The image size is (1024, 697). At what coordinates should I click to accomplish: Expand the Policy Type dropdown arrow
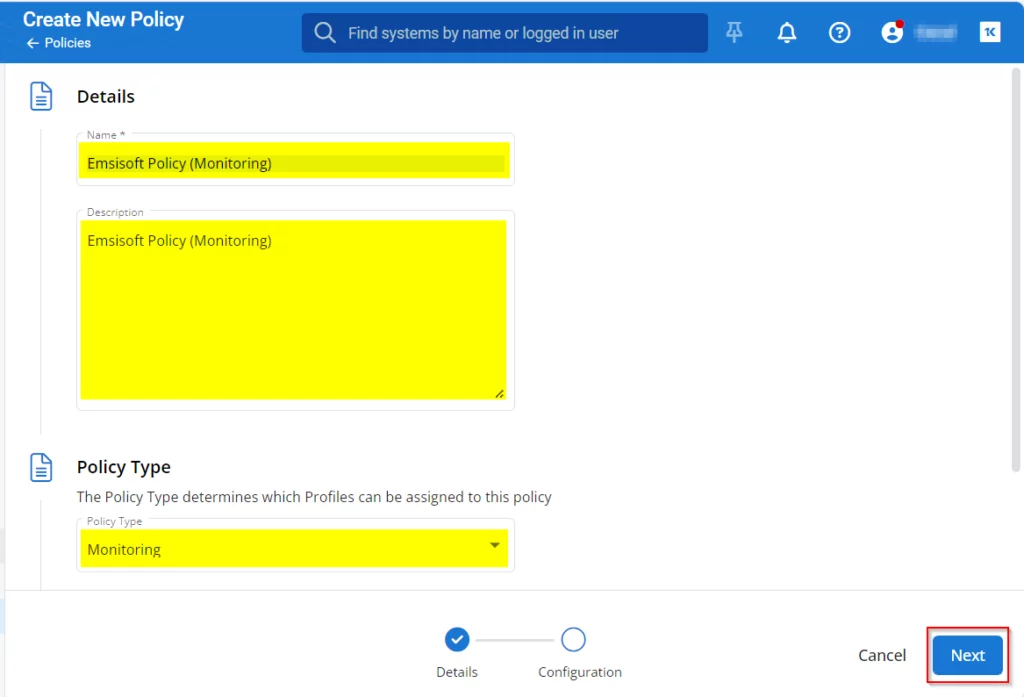(x=494, y=546)
